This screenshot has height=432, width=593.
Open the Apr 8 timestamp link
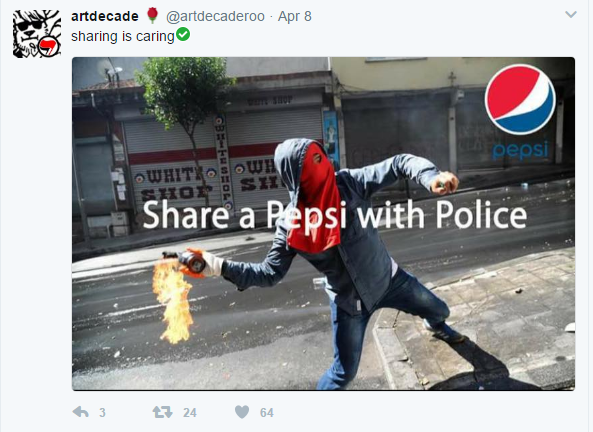295,16
